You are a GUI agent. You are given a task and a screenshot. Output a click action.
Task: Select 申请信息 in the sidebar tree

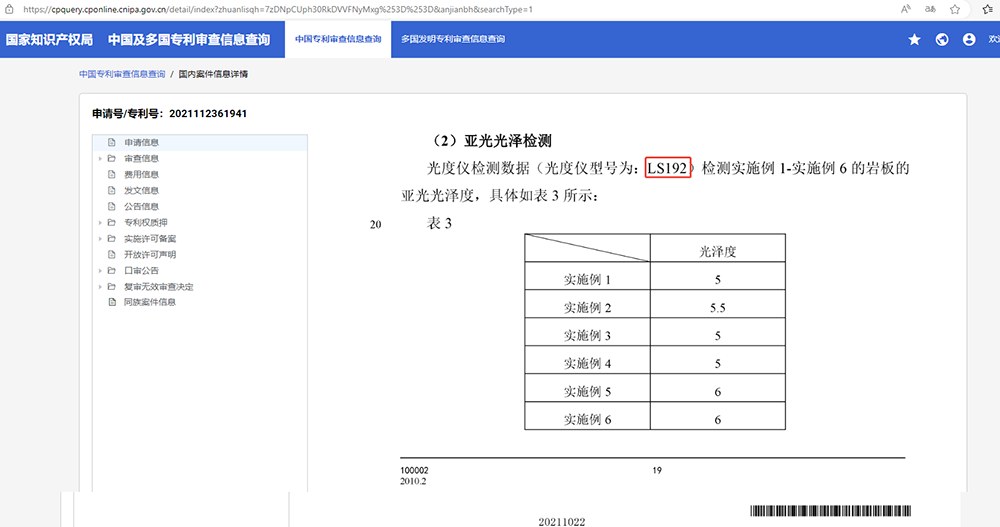click(141, 142)
